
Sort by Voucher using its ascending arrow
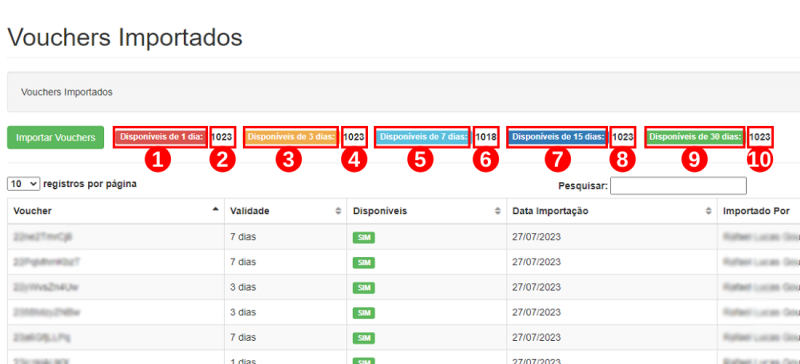(215, 209)
